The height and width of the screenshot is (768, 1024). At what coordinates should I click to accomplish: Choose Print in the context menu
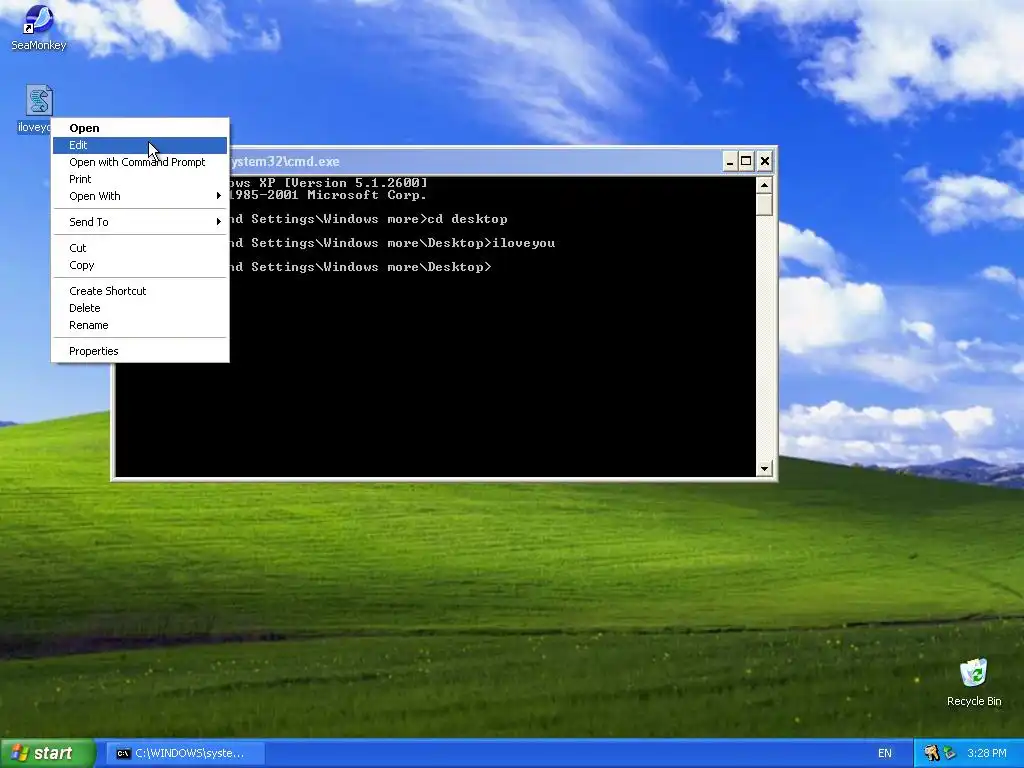pos(140,179)
